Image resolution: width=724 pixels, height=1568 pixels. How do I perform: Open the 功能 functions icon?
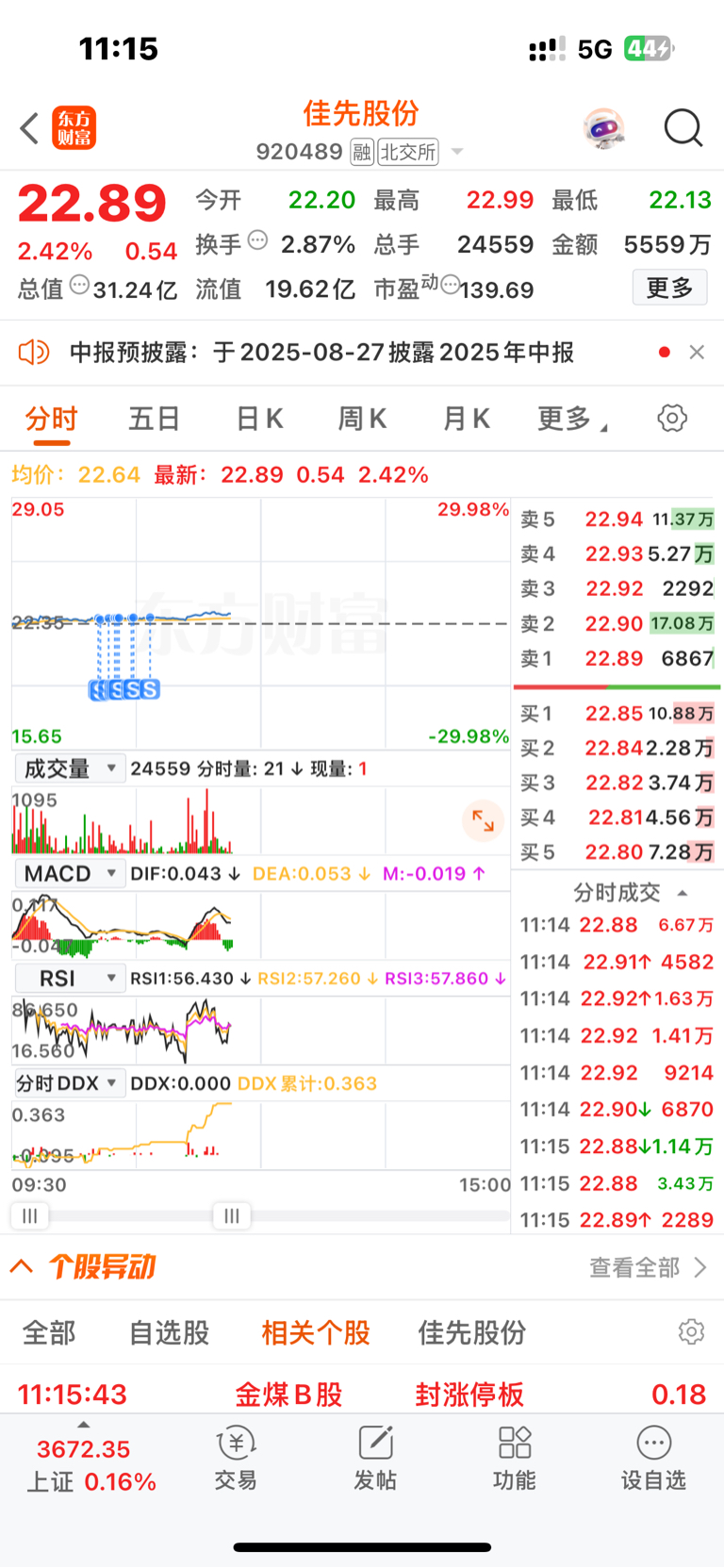[x=515, y=1458]
